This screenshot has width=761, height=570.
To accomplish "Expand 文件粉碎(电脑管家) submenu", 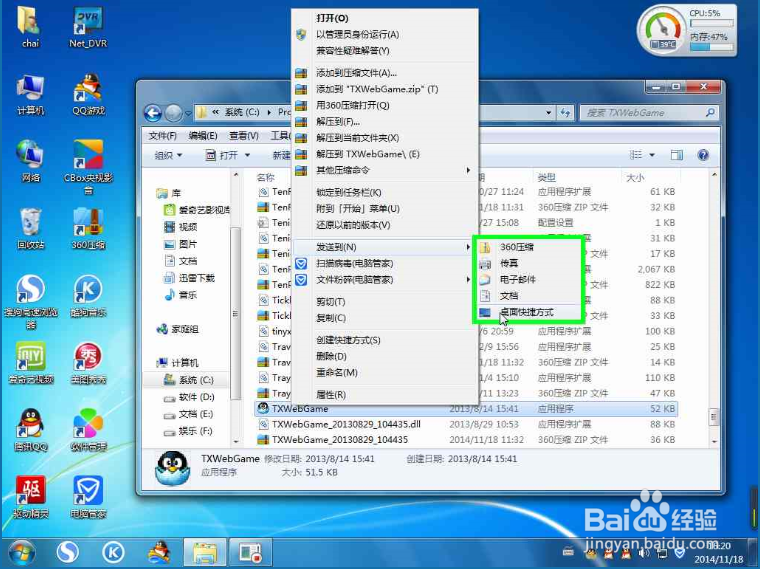I will (x=384, y=280).
